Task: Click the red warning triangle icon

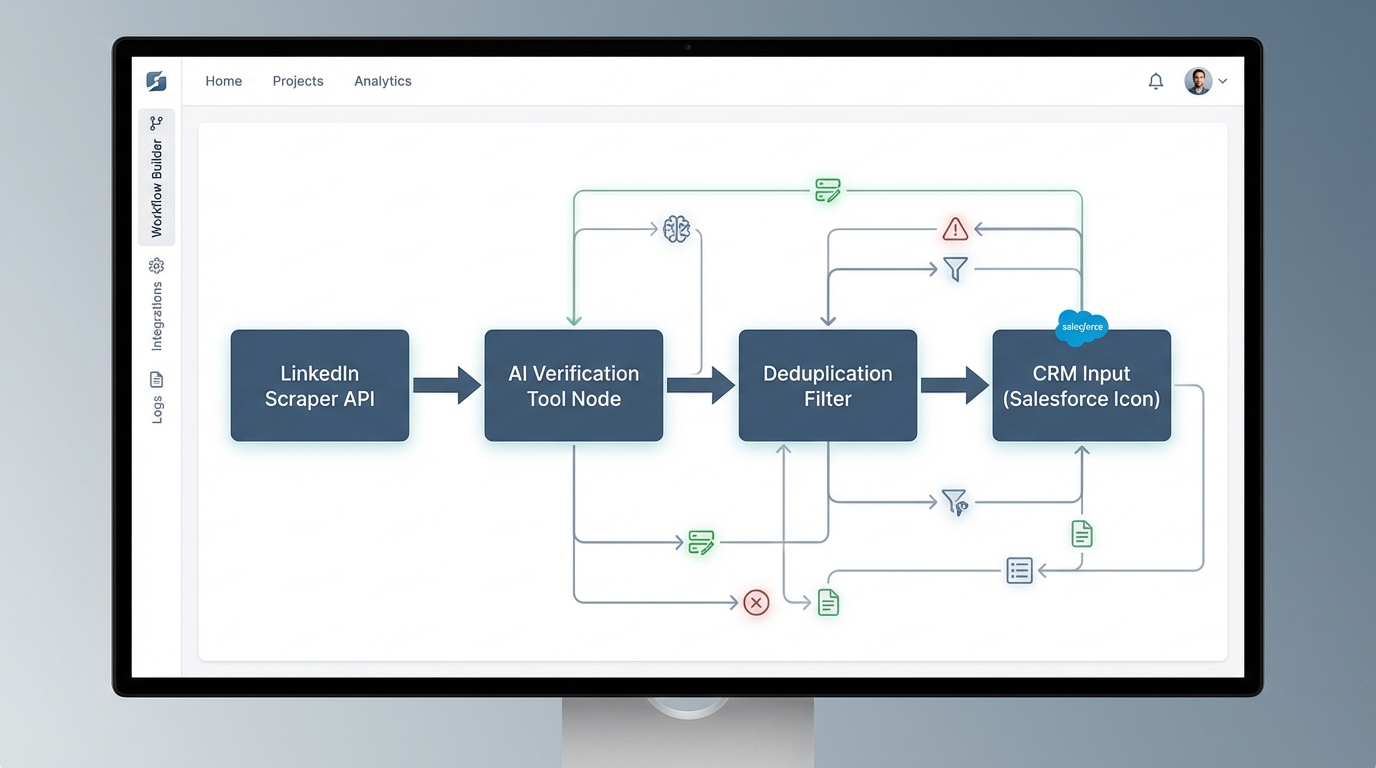Action: [x=955, y=229]
